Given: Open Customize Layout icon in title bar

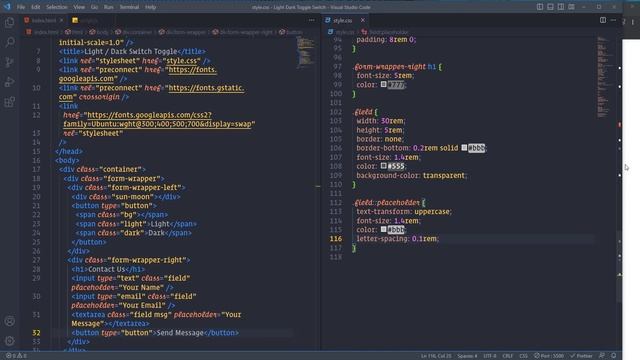Looking at the screenshot, I should [571, 7].
